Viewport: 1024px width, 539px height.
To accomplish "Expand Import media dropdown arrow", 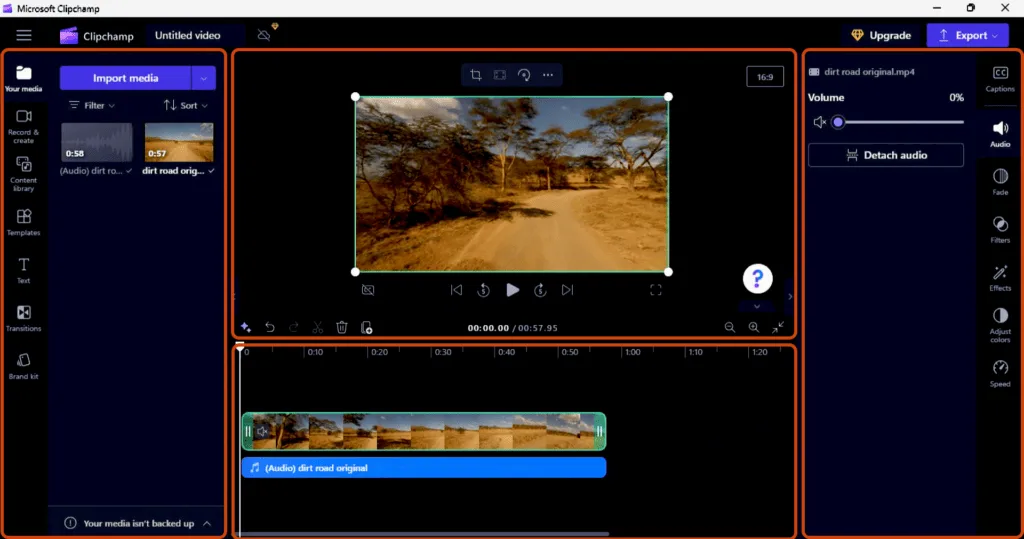I will point(204,78).
